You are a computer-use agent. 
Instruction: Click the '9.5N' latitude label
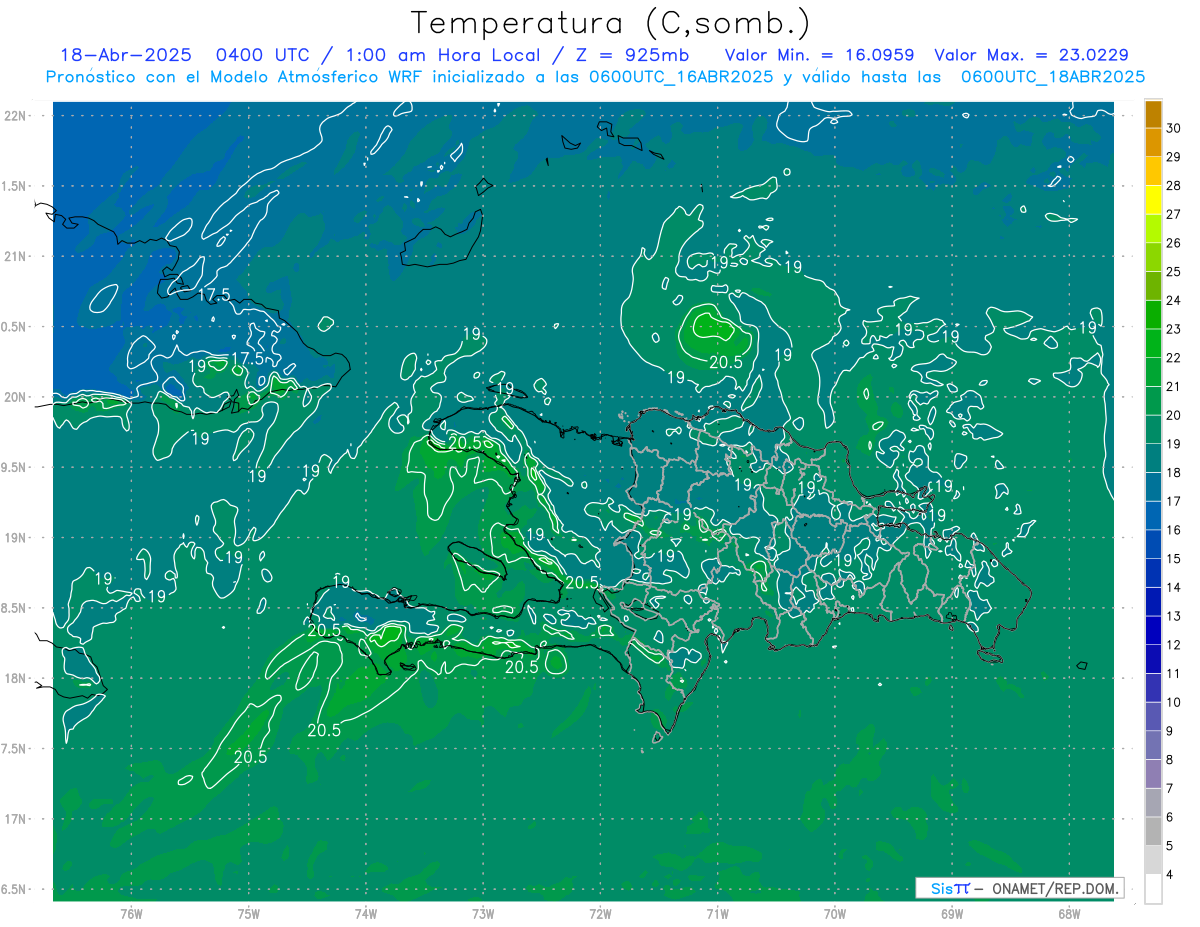pos(15,467)
